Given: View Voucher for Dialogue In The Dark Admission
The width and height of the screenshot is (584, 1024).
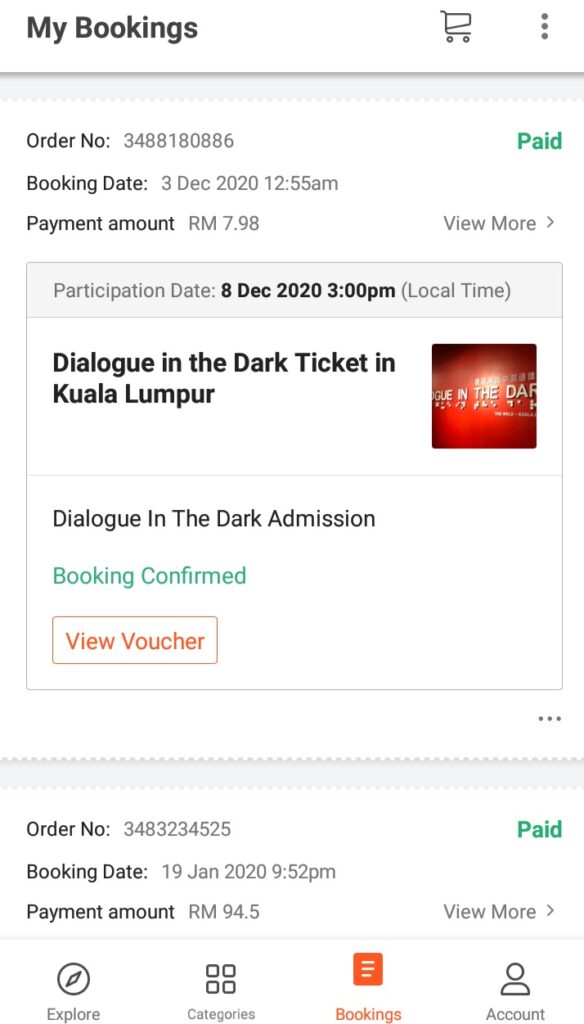Looking at the screenshot, I should point(134,640).
